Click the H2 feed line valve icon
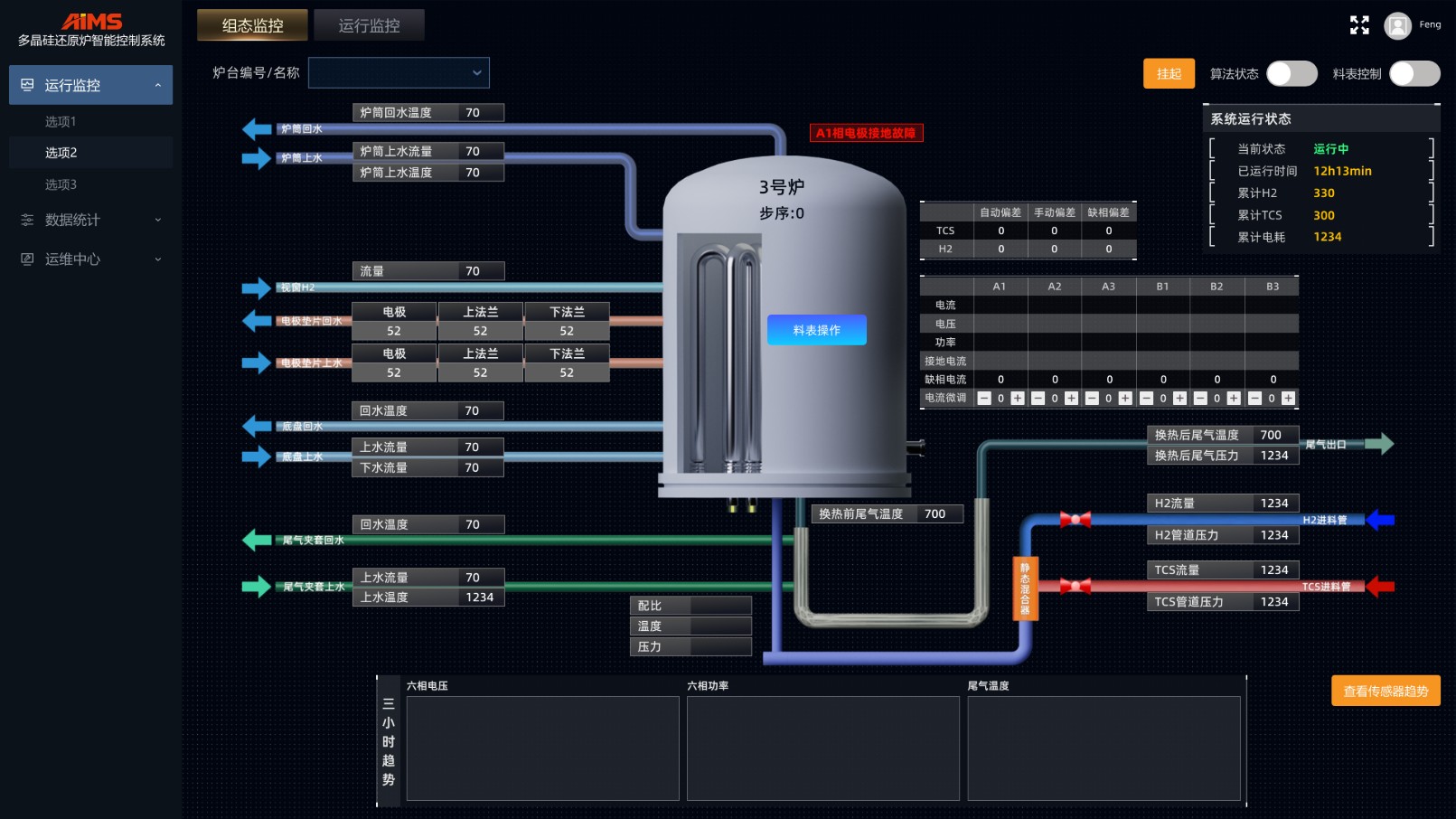Screen dimensions: 1456x819 tap(1075, 519)
